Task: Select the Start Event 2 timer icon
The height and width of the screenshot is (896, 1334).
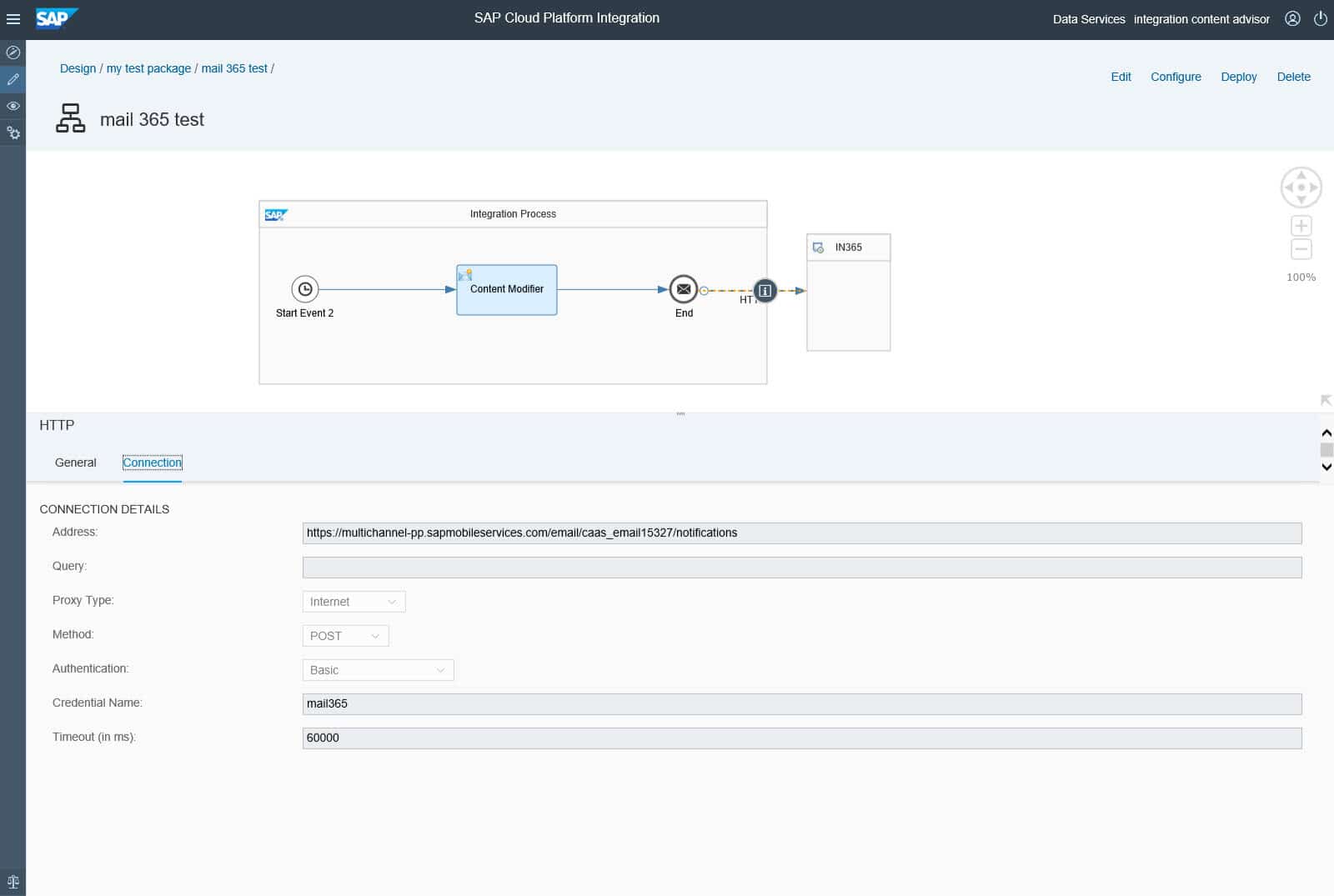Action: (x=305, y=289)
